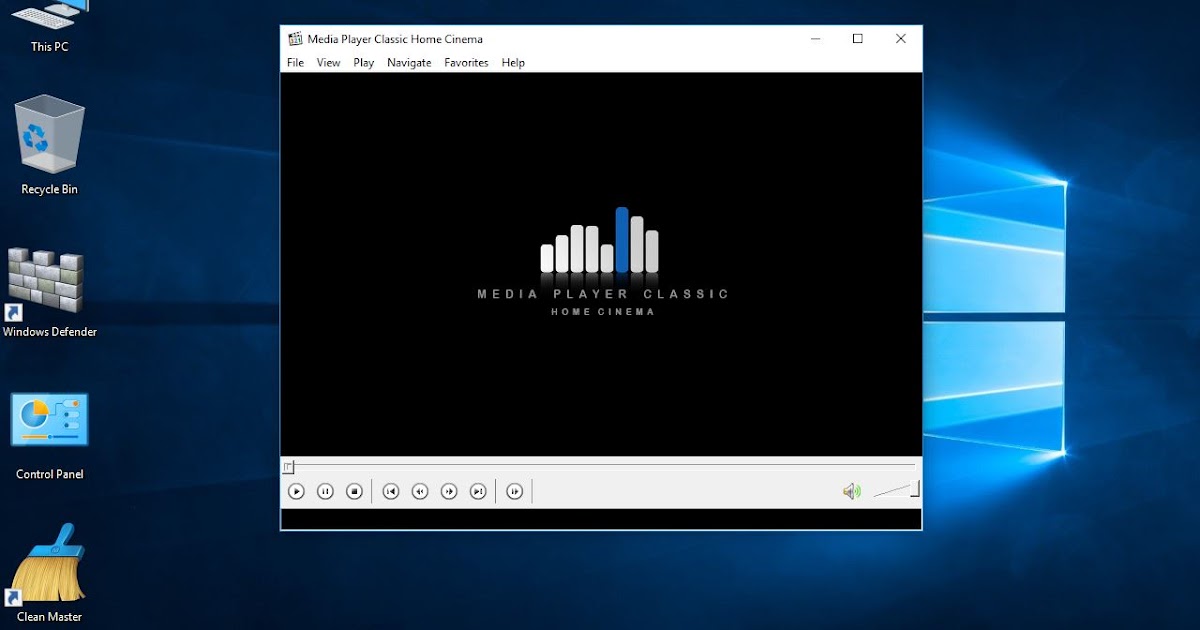This screenshot has height=630, width=1200.
Task: Click the Media Player Classic logo in video area
Action: (603, 262)
